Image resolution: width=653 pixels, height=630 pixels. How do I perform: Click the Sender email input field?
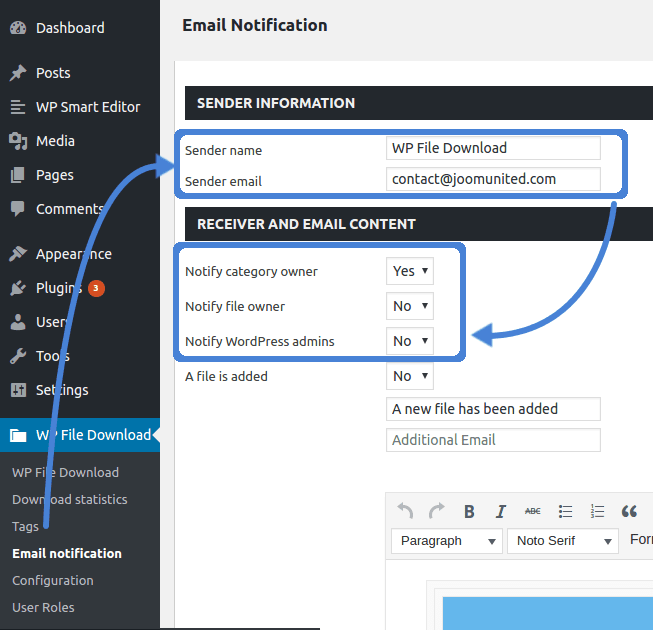pyautogui.click(x=493, y=179)
